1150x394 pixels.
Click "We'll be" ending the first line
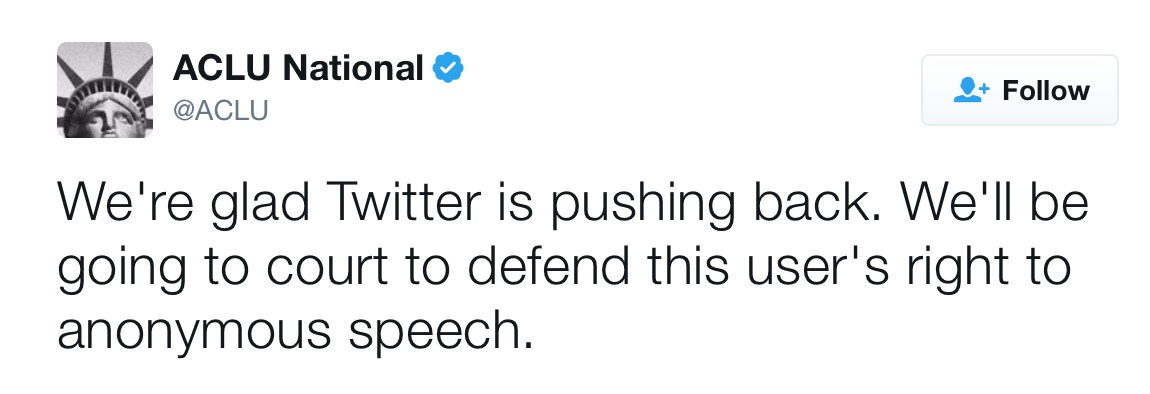pos(995,200)
